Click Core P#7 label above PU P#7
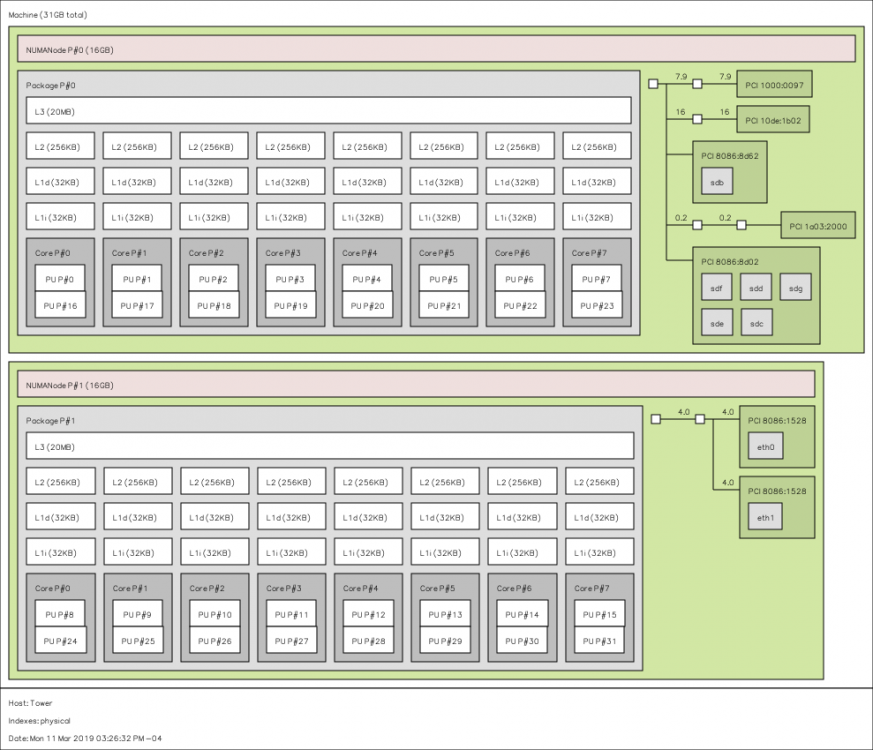The width and height of the screenshot is (873, 750). pyautogui.click(x=591, y=253)
